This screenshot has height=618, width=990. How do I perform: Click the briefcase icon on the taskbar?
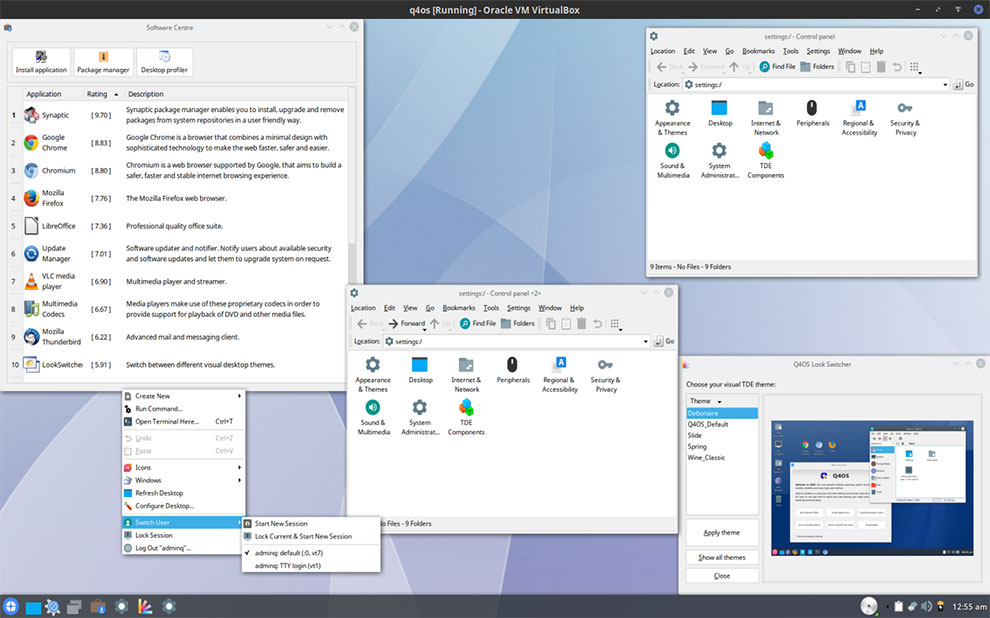click(98, 607)
